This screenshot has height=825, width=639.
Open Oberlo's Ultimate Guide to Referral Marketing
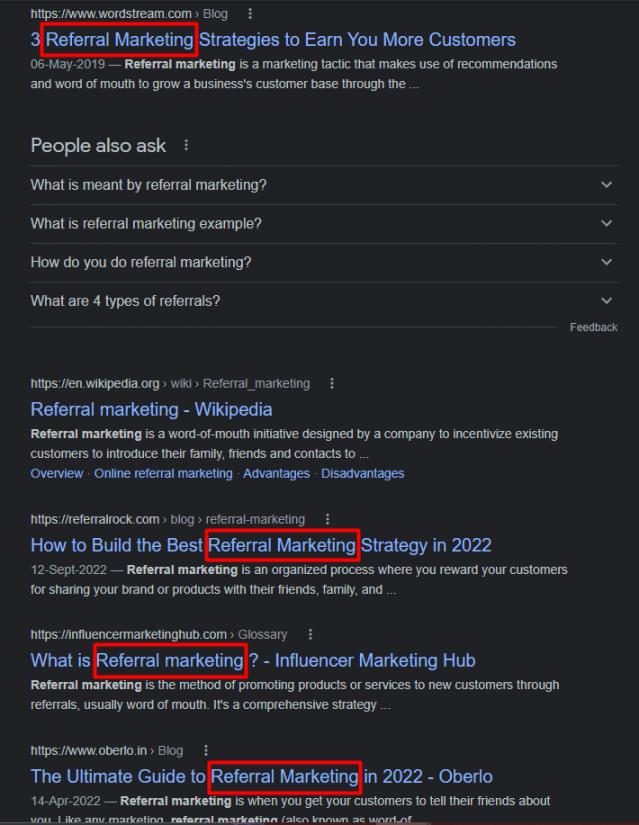coord(261,776)
